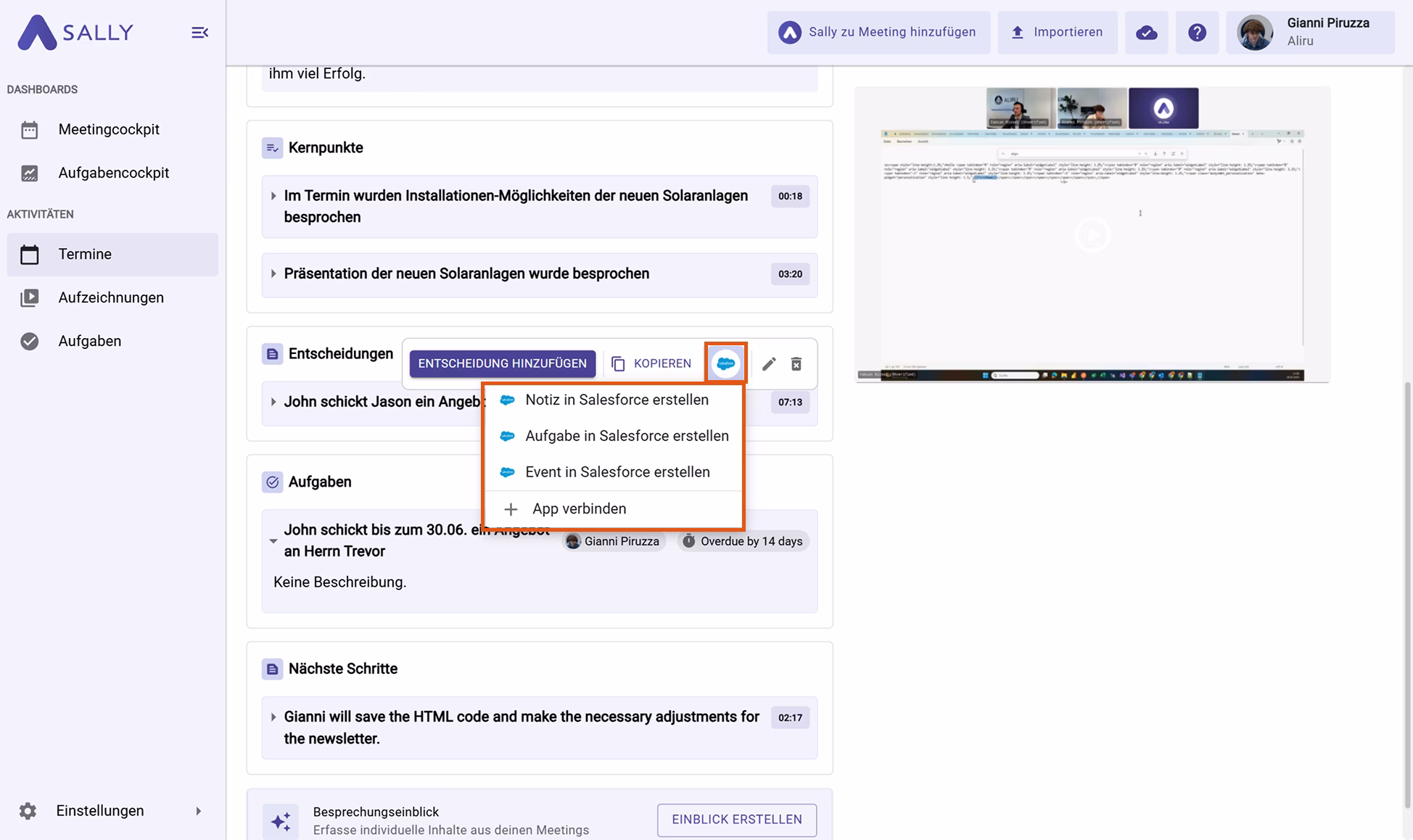The image size is (1413, 840).
Task: Click the Nächste Schritte section icon
Action: (272, 669)
